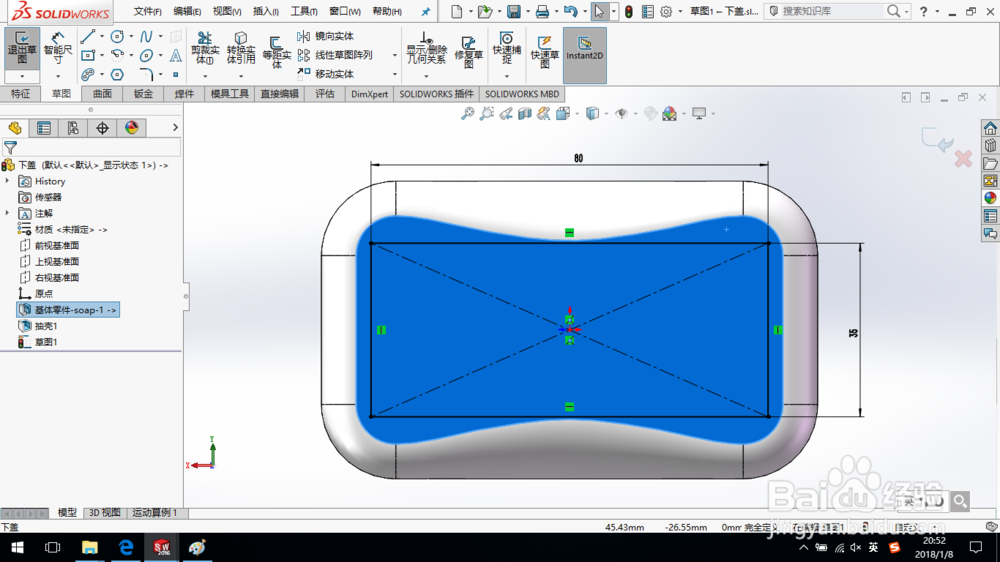Click the Rebuild (traffic light) icon
Viewport: 1000px width, 562px height.
click(x=629, y=11)
